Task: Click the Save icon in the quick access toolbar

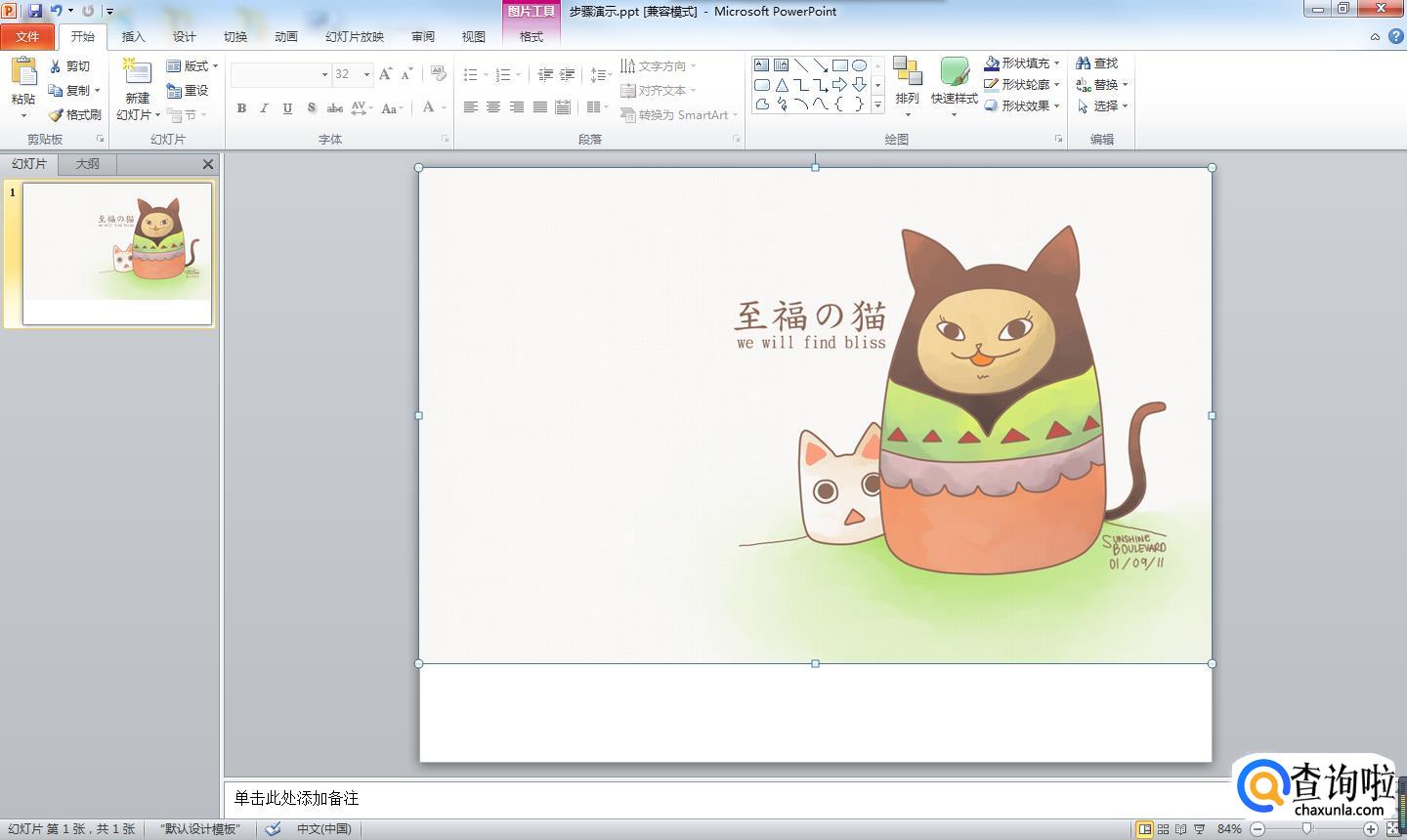Action: (35, 11)
